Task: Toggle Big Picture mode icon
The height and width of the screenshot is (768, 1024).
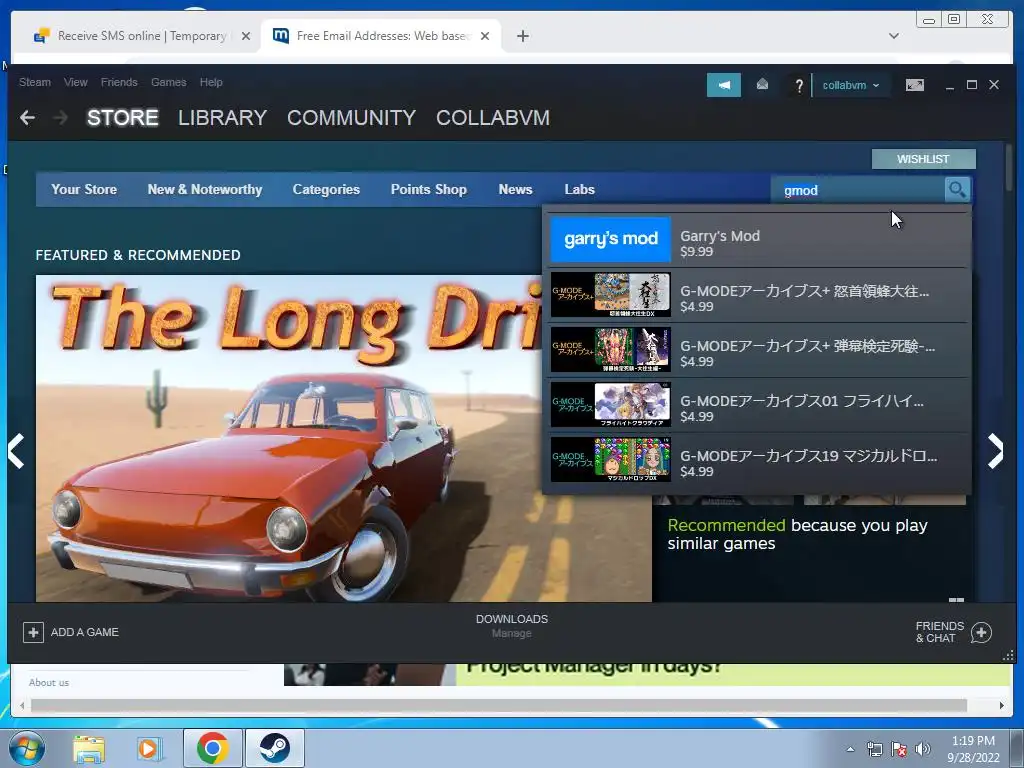Action: 914,85
